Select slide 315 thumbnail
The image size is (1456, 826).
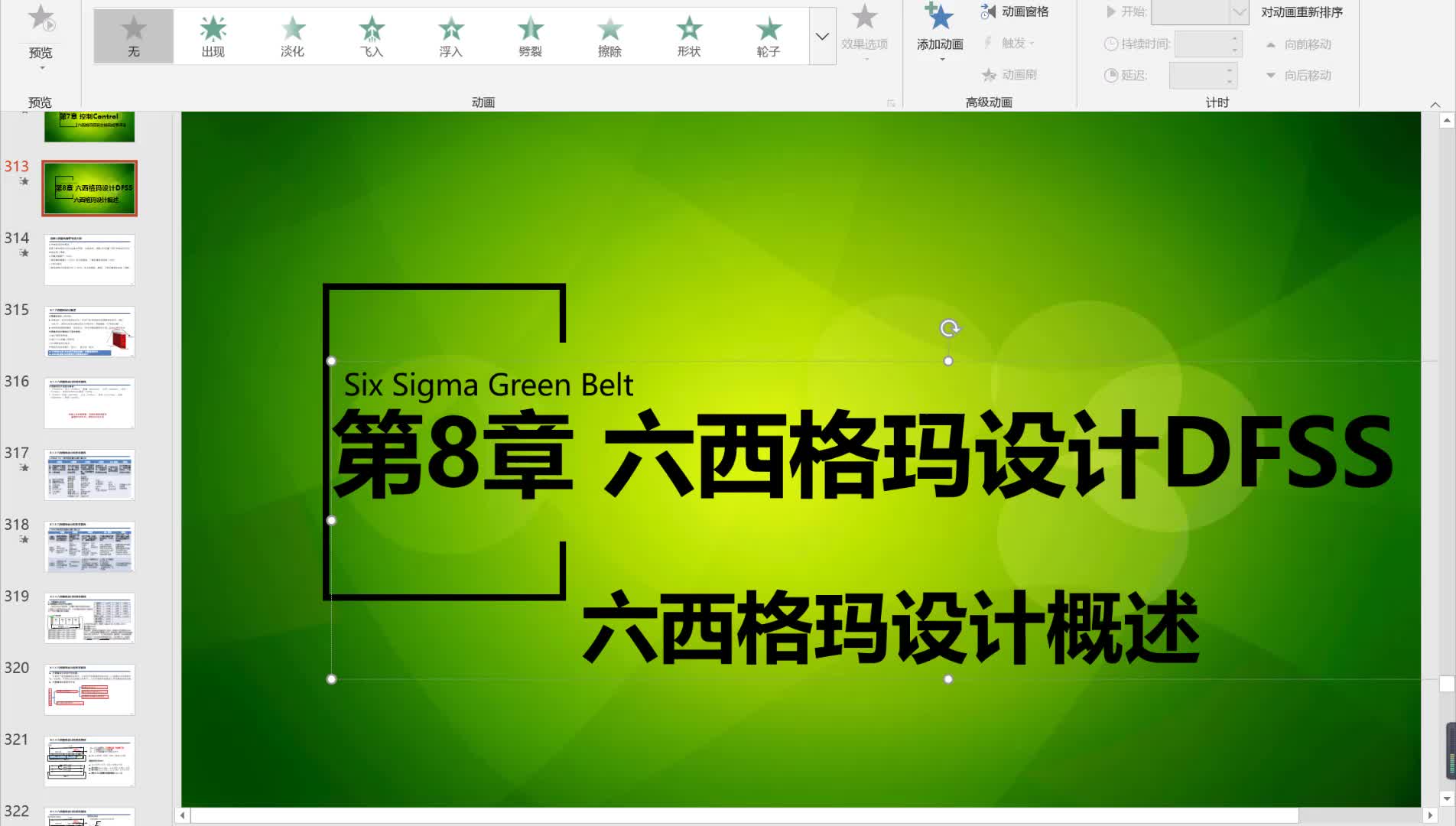89,331
